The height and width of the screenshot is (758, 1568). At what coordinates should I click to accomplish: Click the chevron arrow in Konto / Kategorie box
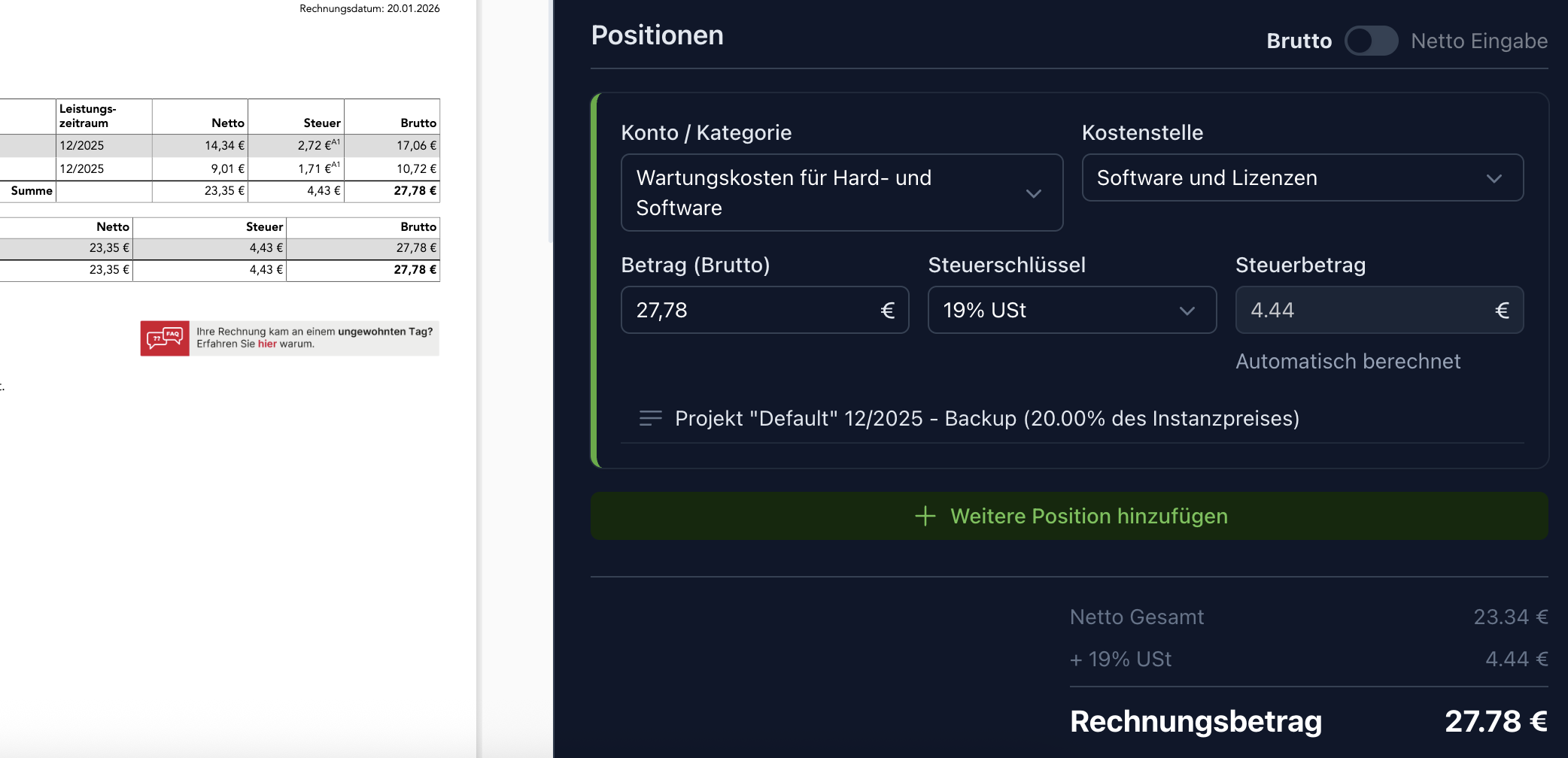click(x=1033, y=193)
